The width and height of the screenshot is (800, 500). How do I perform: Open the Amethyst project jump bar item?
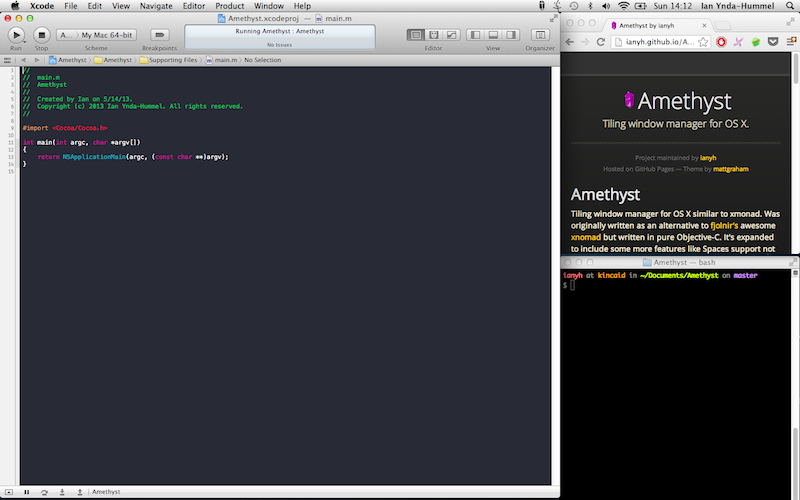[x=68, y=60]
